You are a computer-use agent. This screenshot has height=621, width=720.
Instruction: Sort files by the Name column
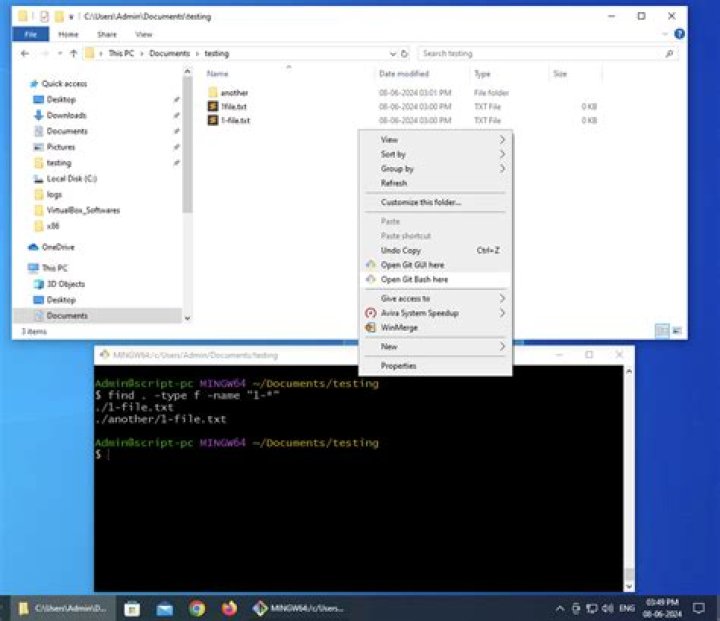(218, 74)
